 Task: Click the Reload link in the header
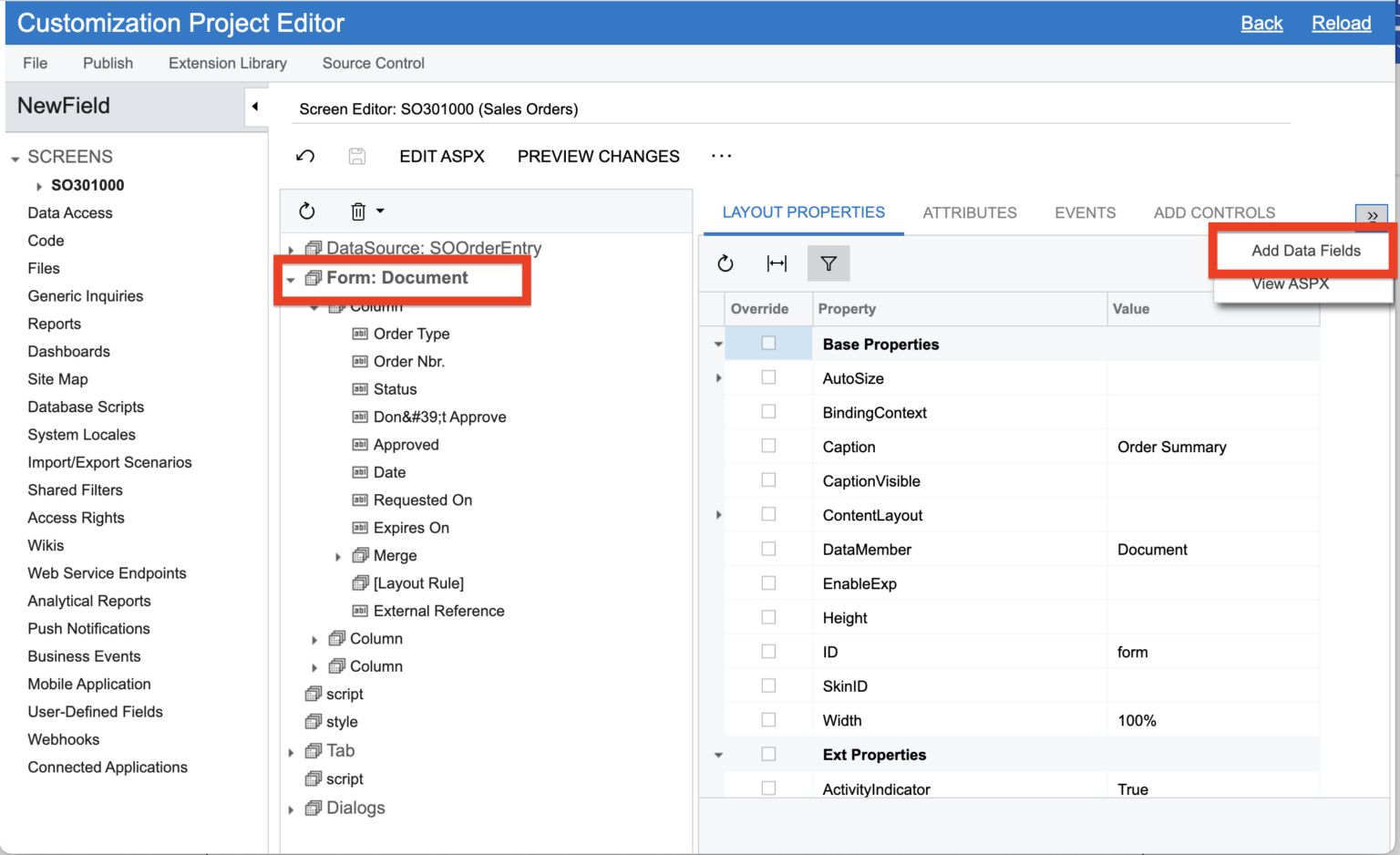click(1341, 23)
